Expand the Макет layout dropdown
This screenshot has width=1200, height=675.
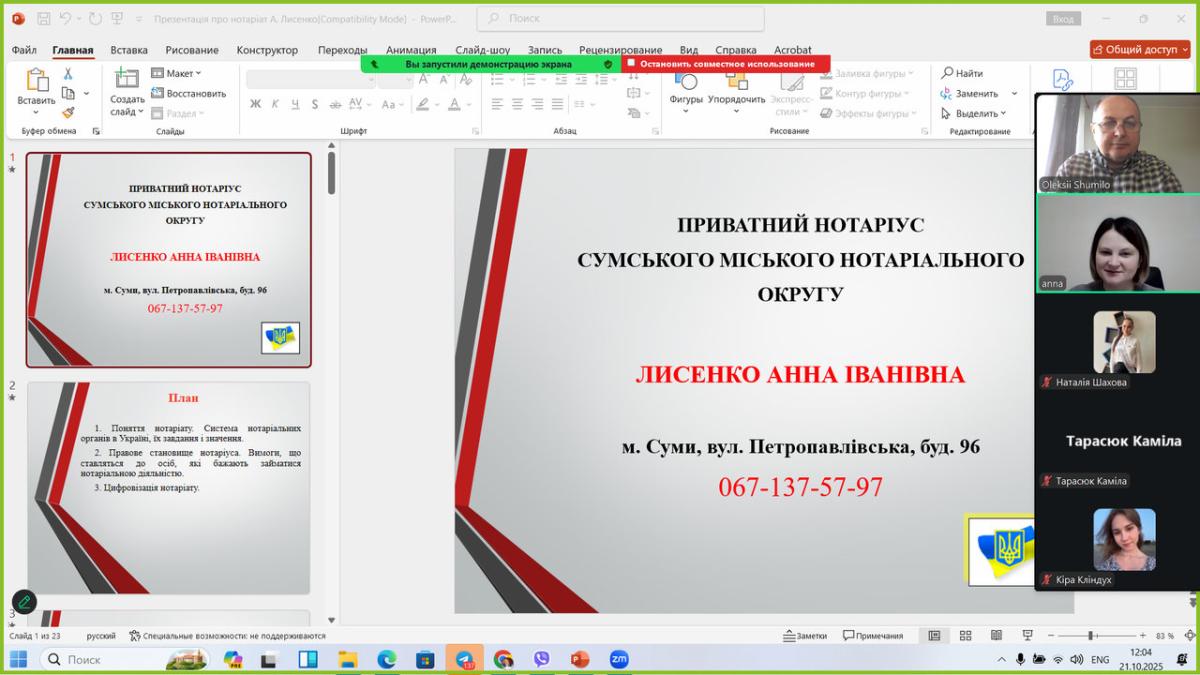177,73
